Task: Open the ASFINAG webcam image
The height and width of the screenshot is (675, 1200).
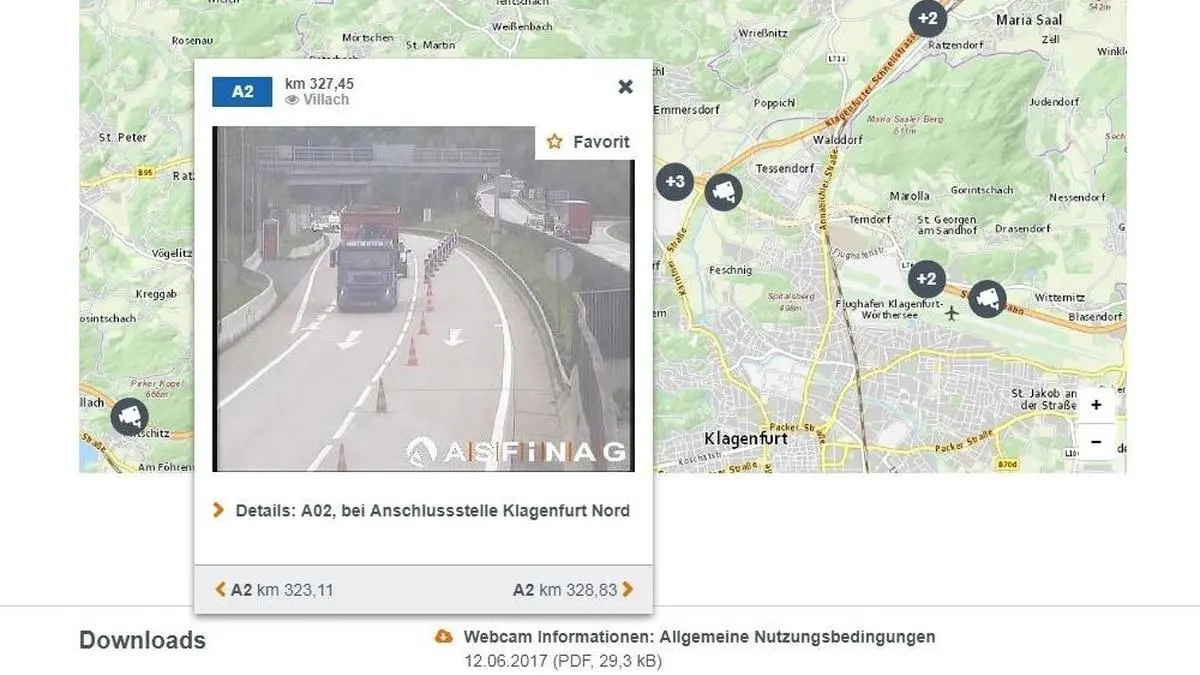Action: tap(424, 299)
